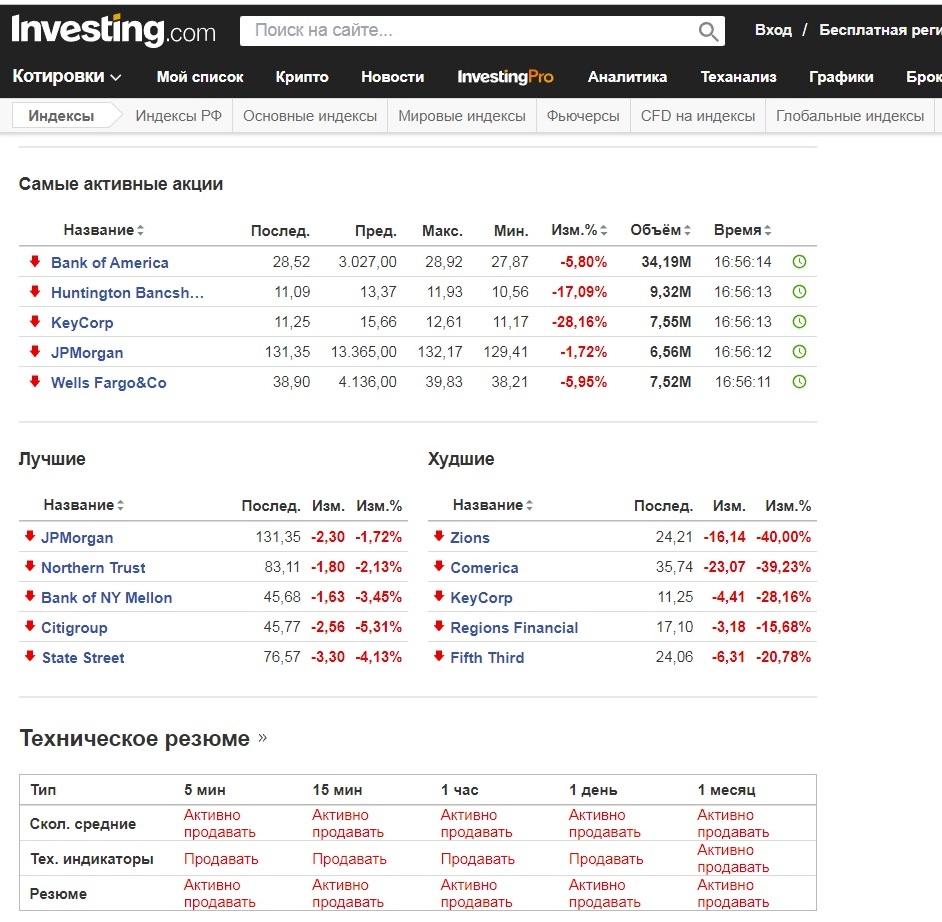Select the Фьючерсы tab
The image size is (942, 922).
[583, 116]
